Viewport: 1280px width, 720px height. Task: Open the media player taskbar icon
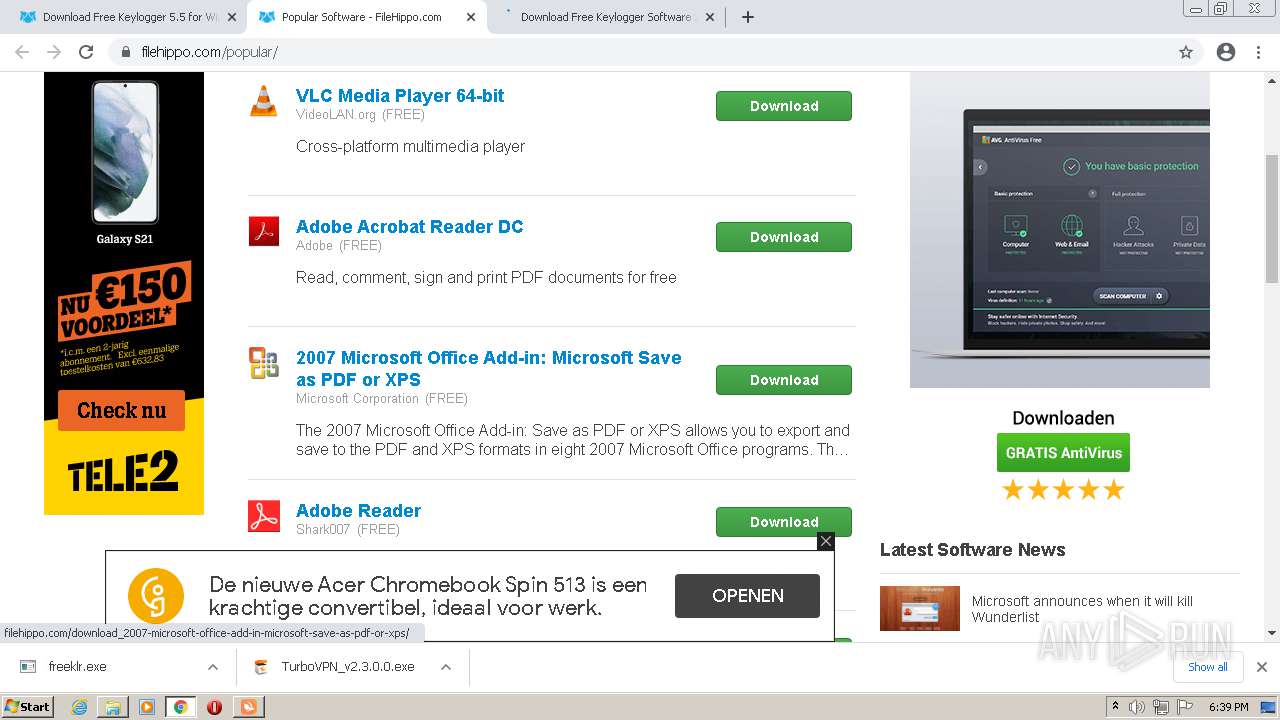pyautogui.click(x=146, y=707)
